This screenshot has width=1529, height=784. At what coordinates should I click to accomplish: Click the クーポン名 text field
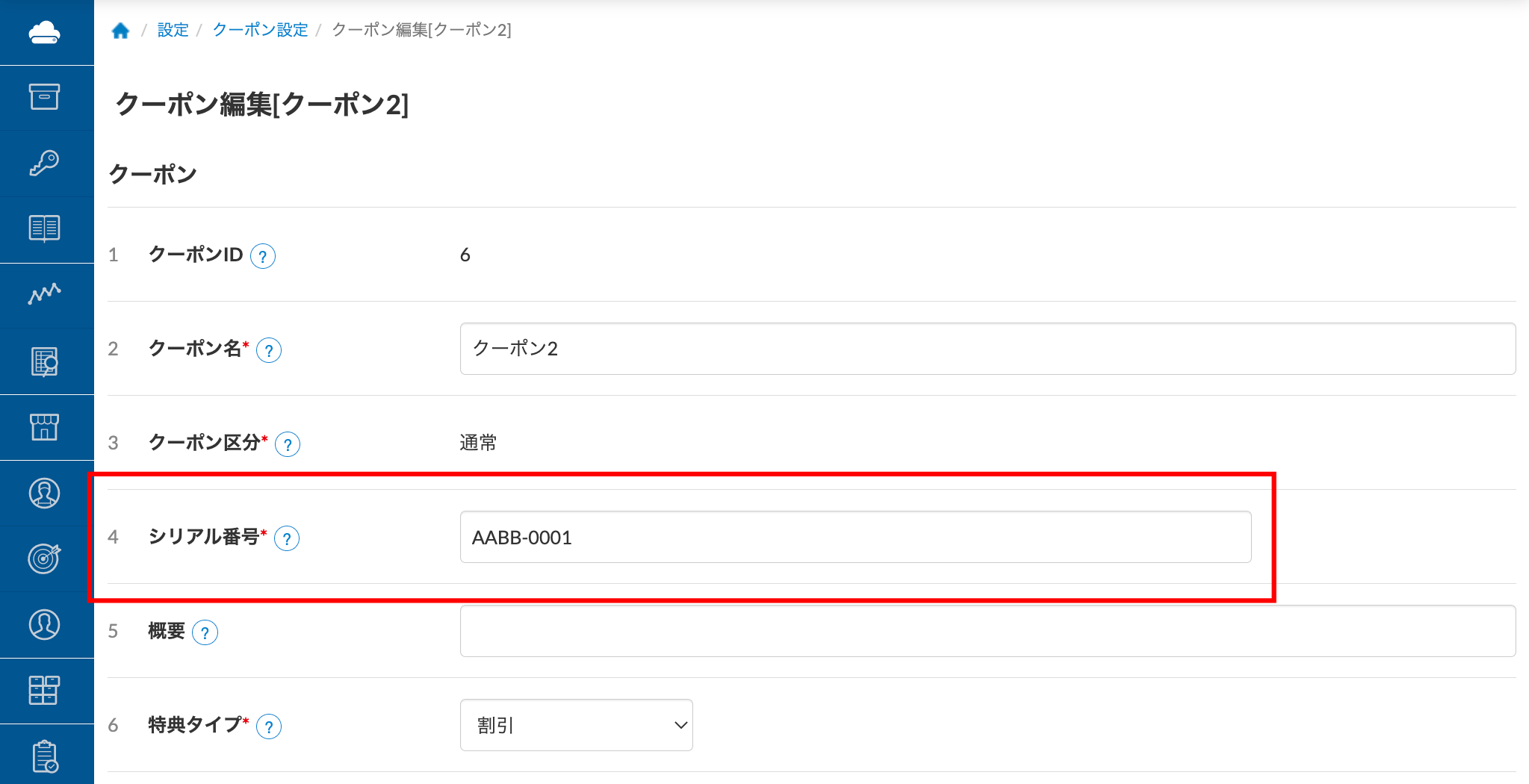tap(987, 349)
